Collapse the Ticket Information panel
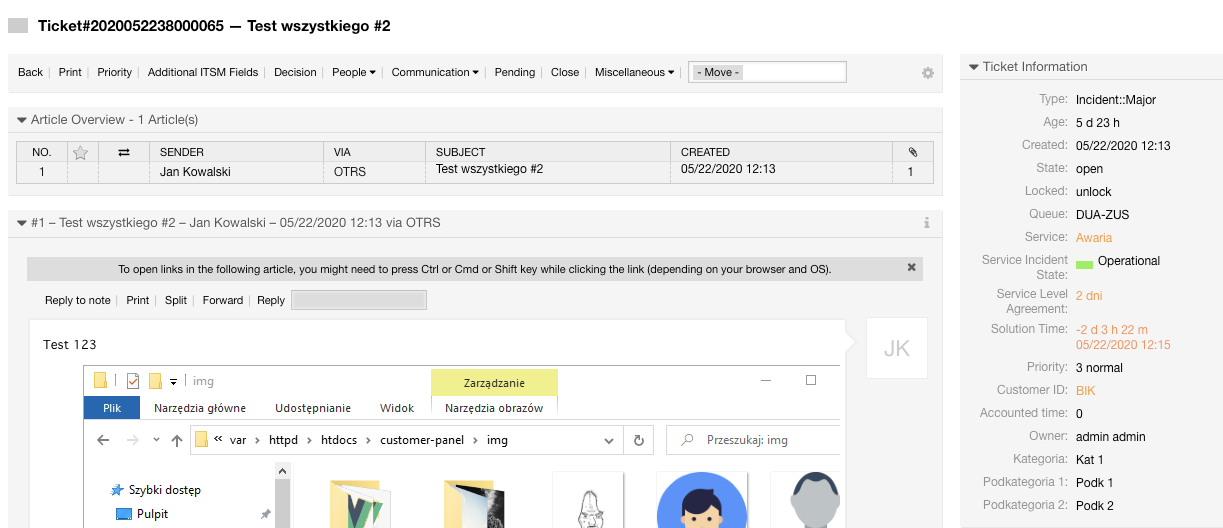The image size is (1223, 528). click(974, 67)
